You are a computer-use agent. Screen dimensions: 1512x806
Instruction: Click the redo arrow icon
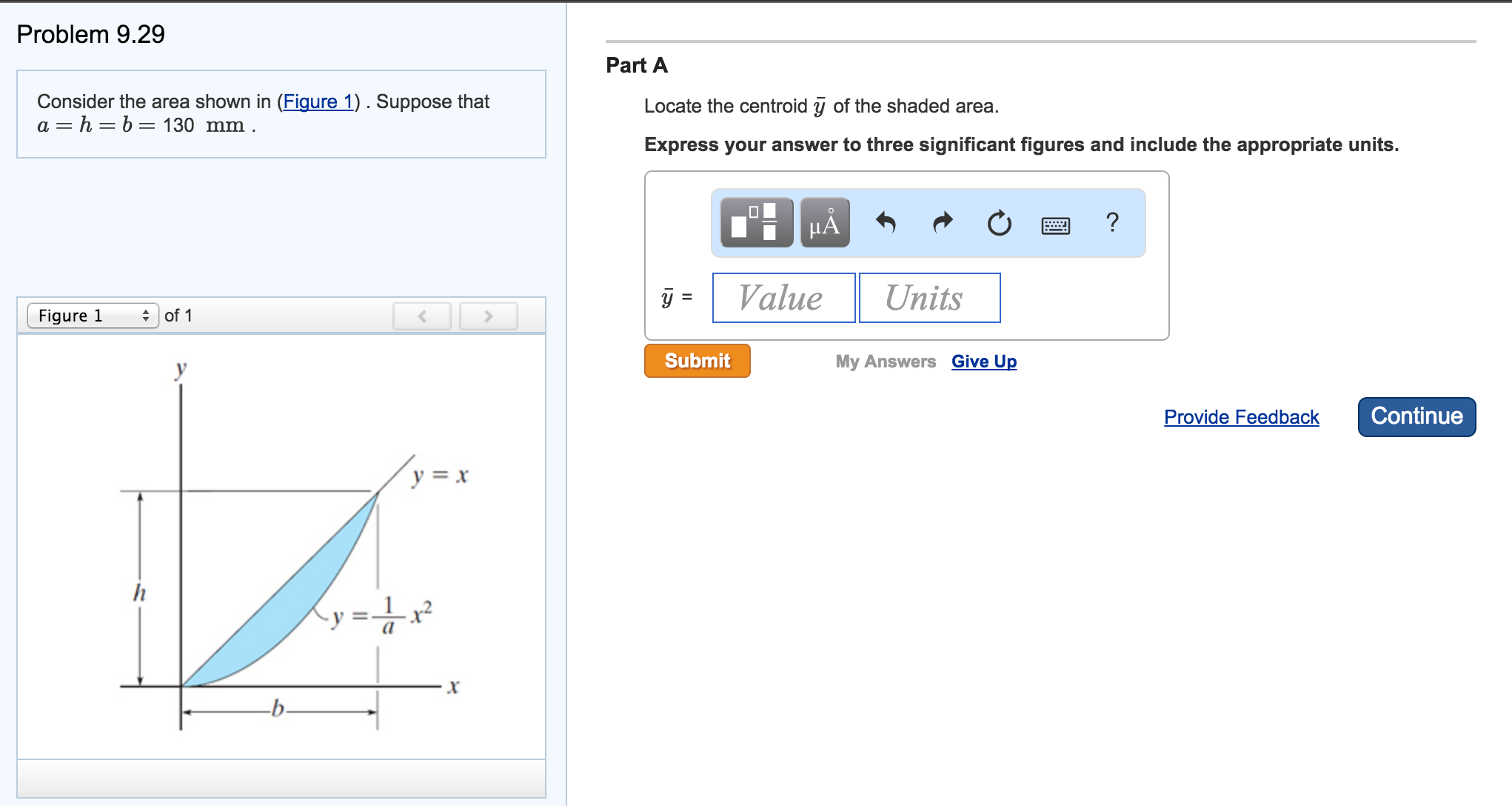943,222
